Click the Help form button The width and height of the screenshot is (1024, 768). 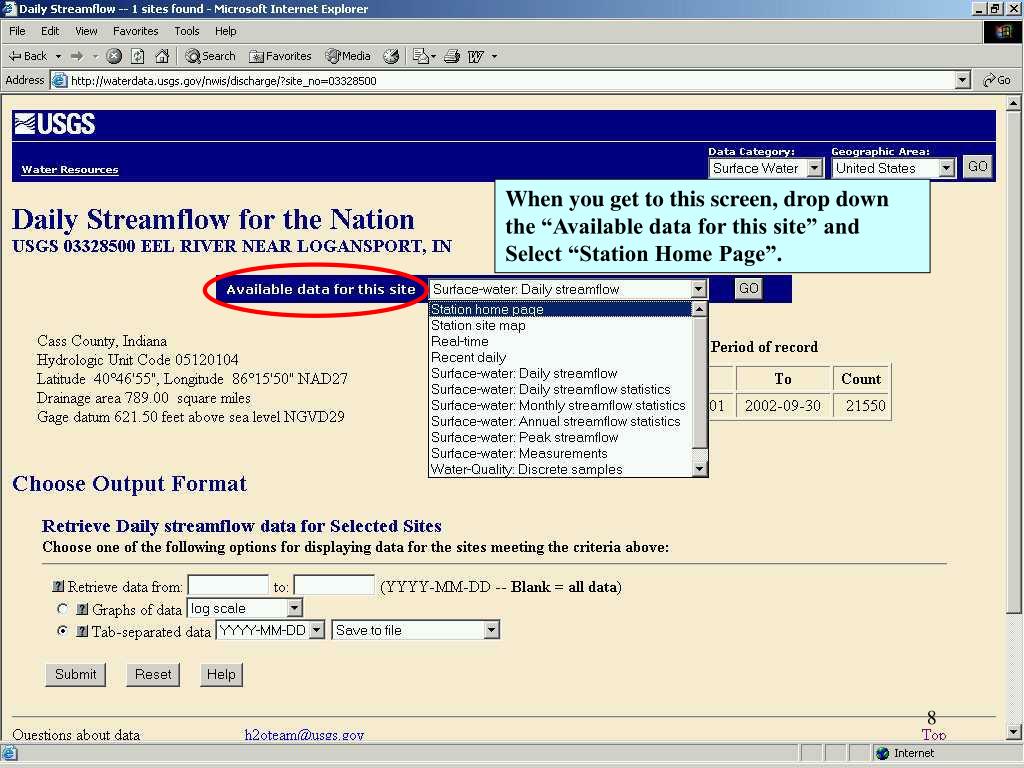point(221,674)
